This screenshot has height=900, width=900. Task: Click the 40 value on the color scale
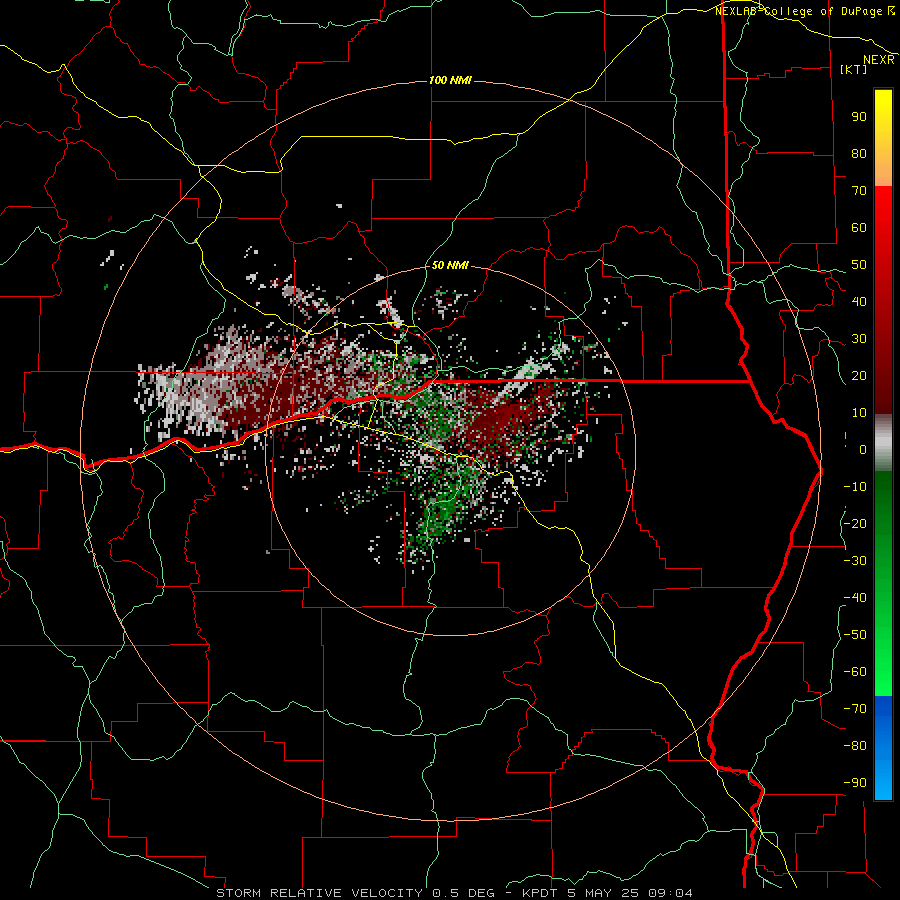point(859,301)
